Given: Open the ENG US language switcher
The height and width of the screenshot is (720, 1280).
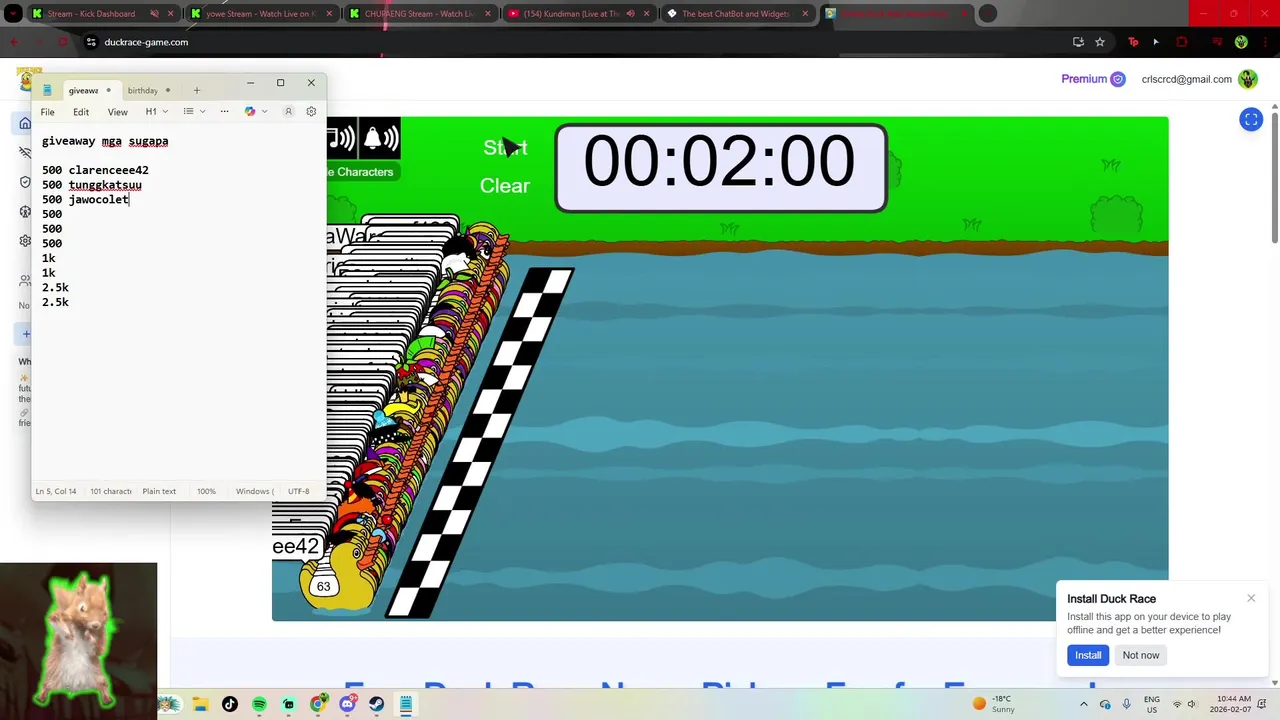Looking at the screenshot, I should pos(1152,704).
